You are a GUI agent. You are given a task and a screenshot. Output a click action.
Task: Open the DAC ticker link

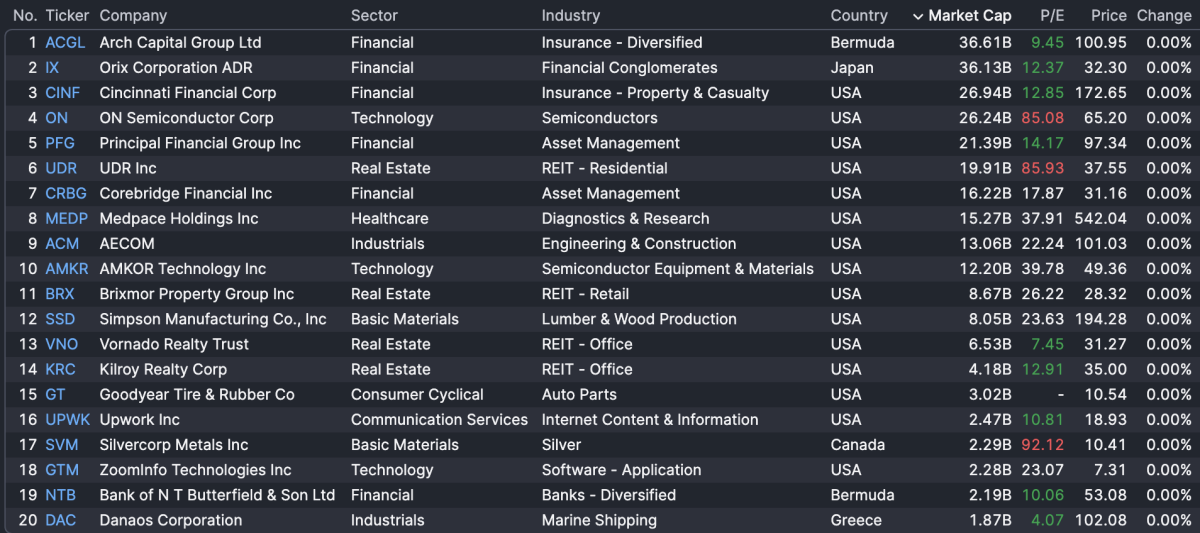pos(60,520)
